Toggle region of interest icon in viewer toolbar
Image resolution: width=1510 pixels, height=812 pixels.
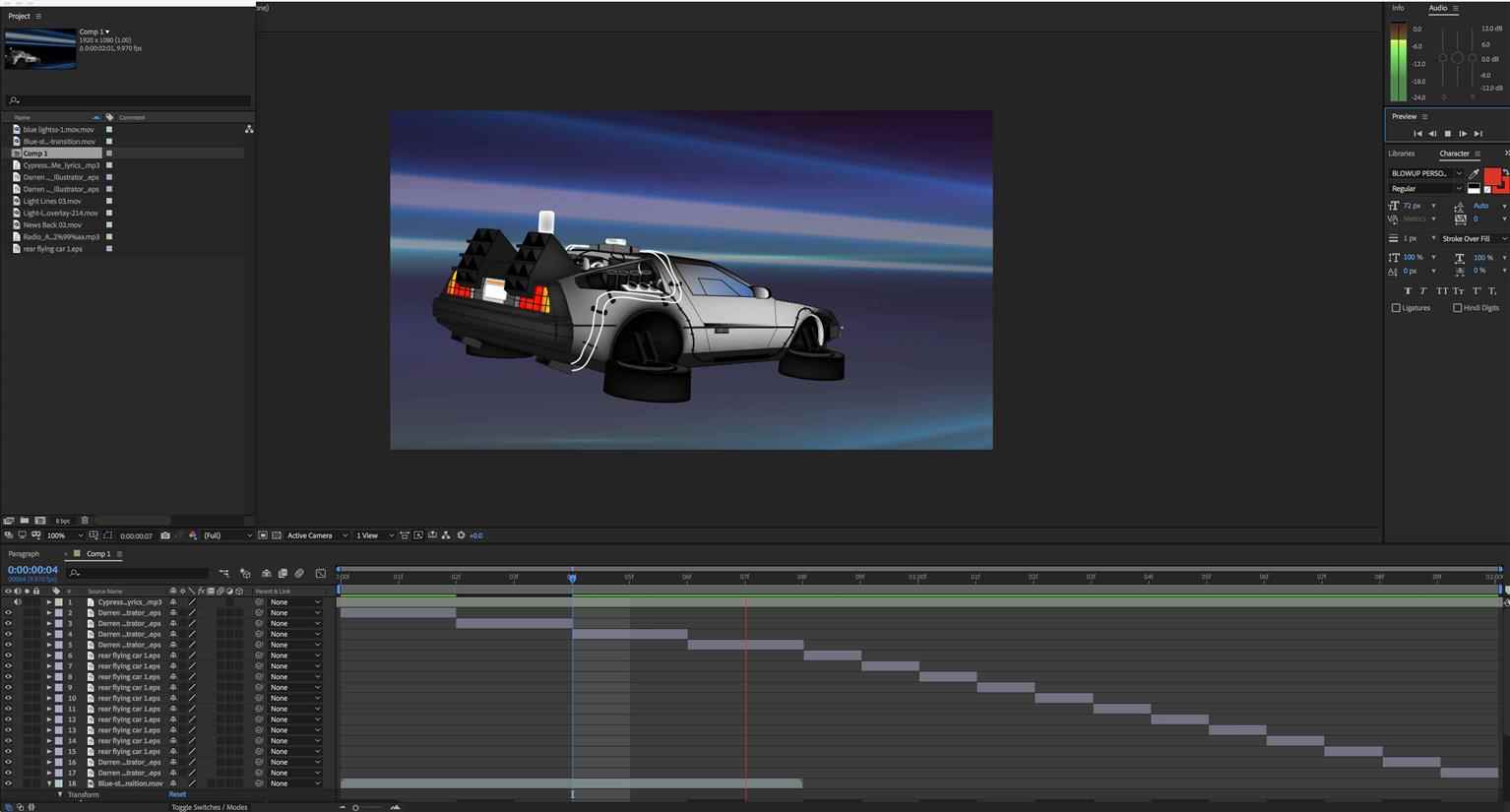[x=263, y=535]
